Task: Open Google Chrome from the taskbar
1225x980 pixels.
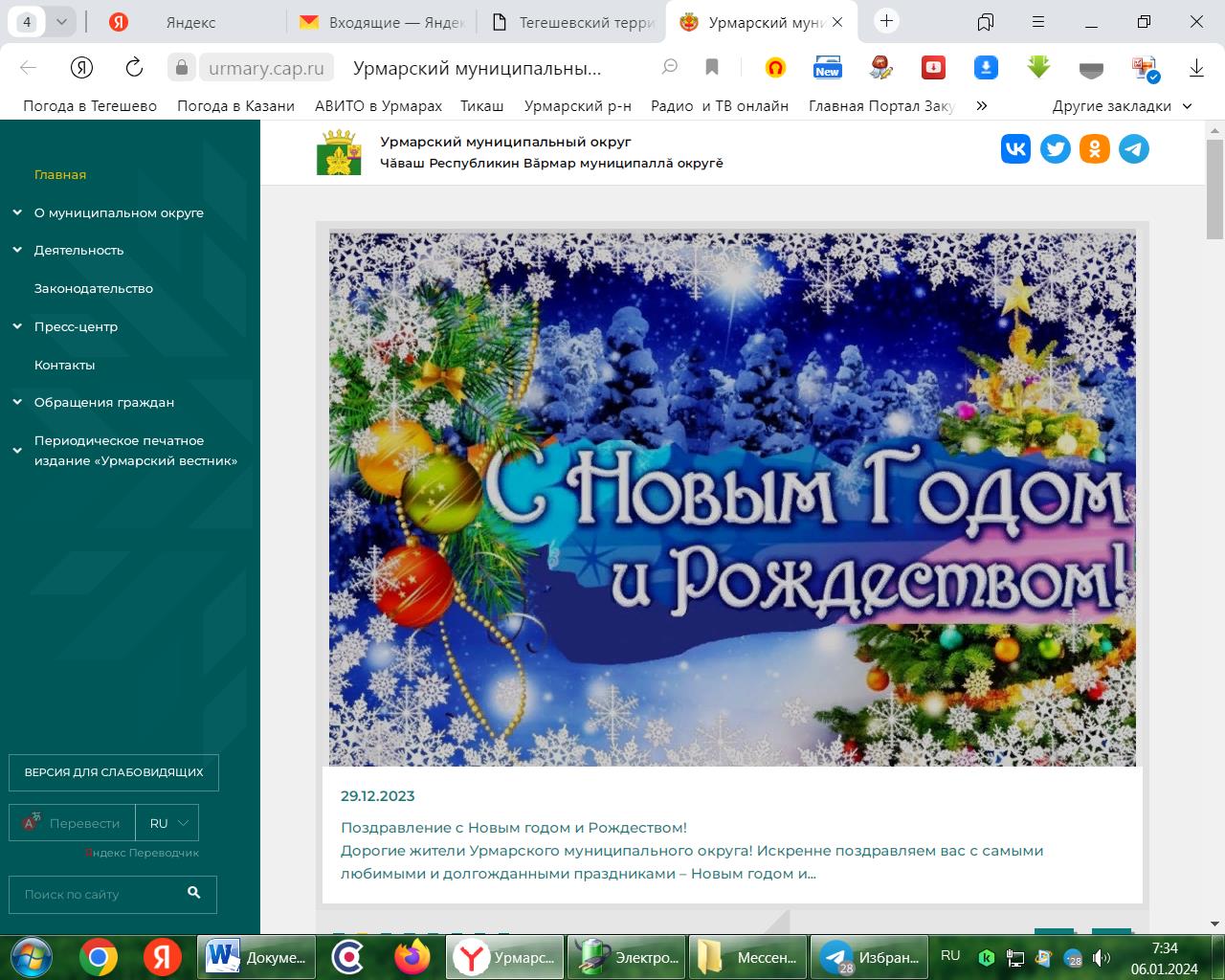Action: (x=98, y=956)
